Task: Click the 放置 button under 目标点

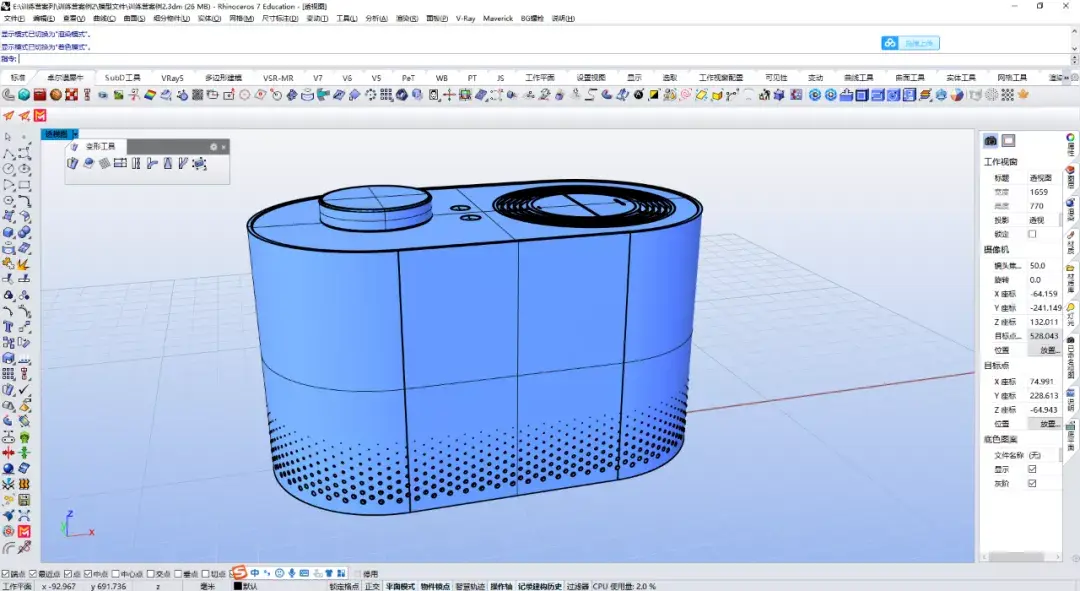Action: pos(1048,424)
